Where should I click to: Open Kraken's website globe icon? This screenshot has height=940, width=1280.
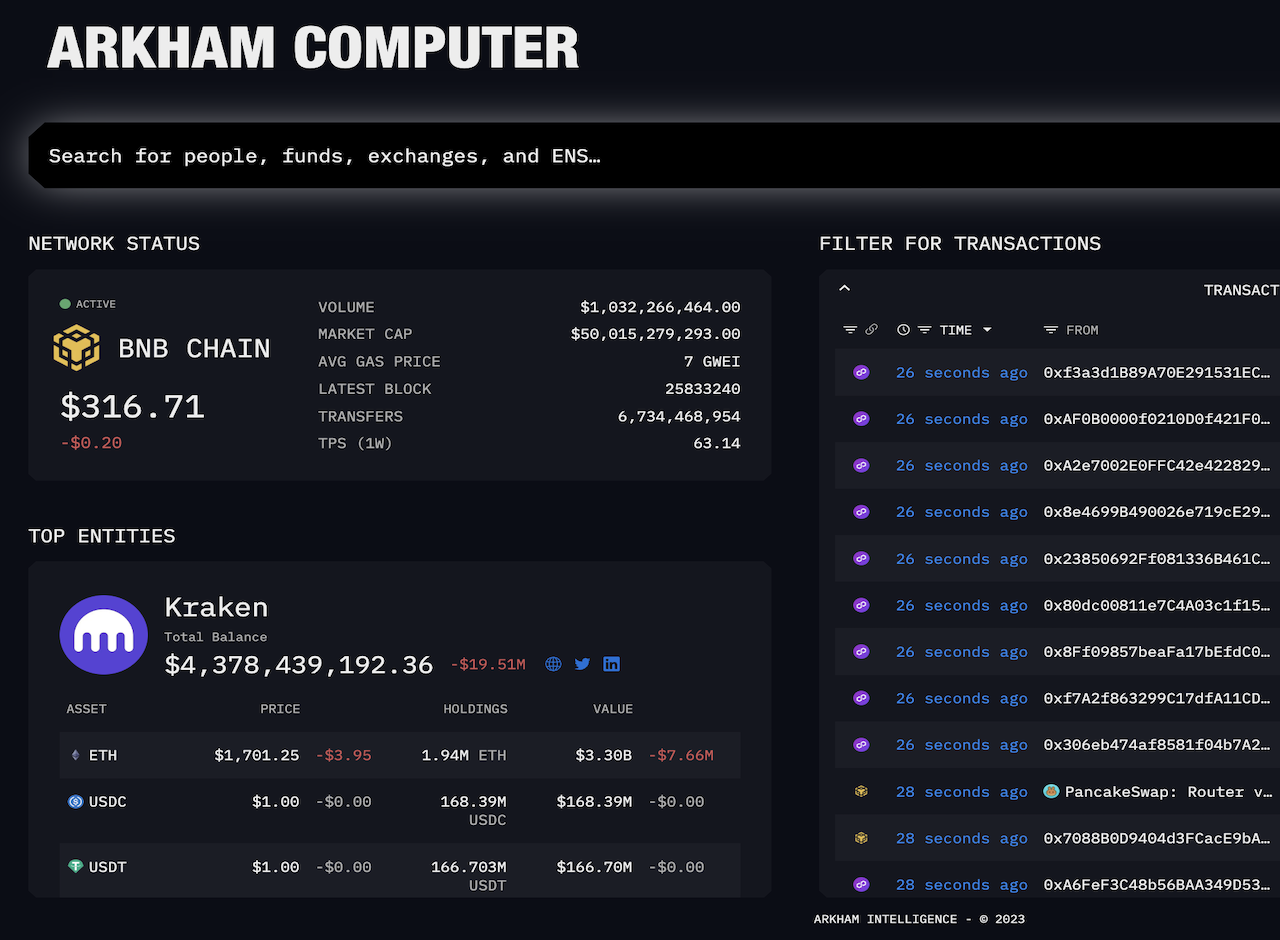coord(553,664)
